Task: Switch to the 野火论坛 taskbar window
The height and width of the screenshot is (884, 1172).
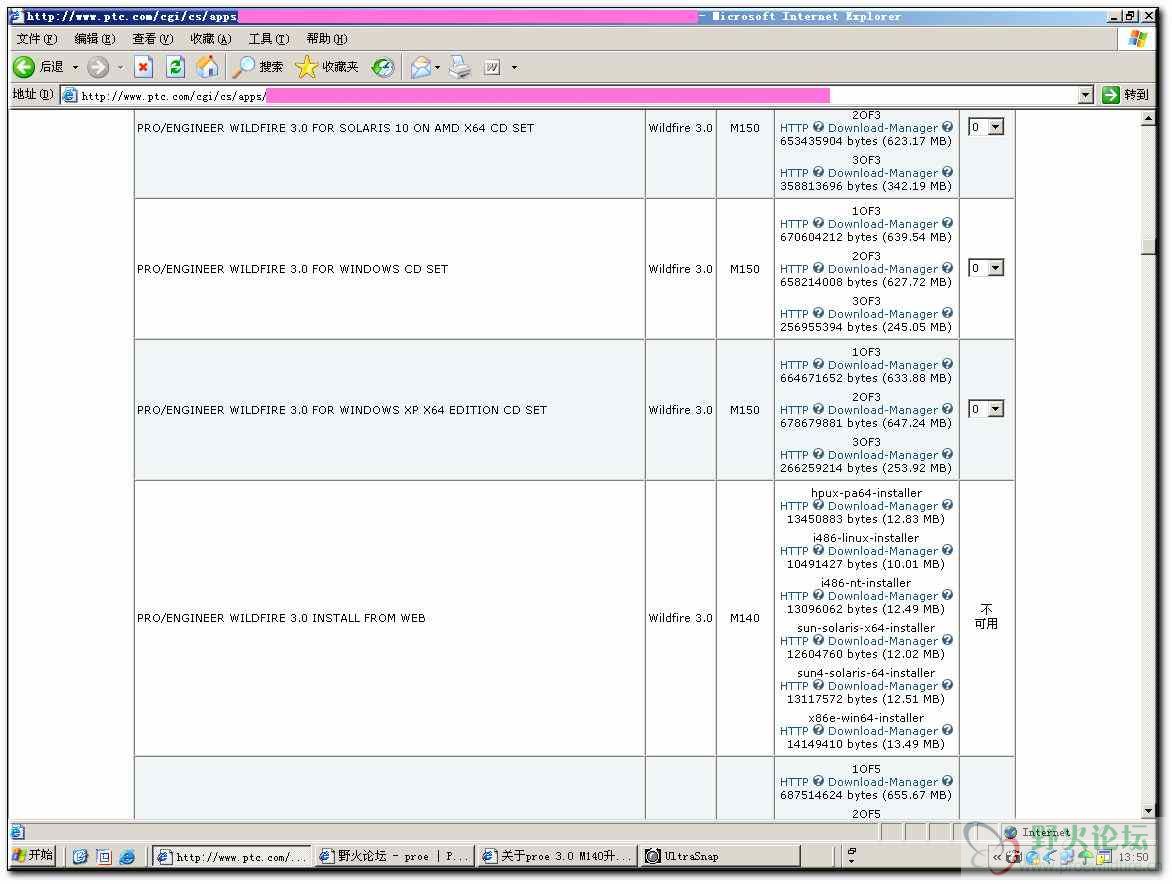Action: [394, 857]
